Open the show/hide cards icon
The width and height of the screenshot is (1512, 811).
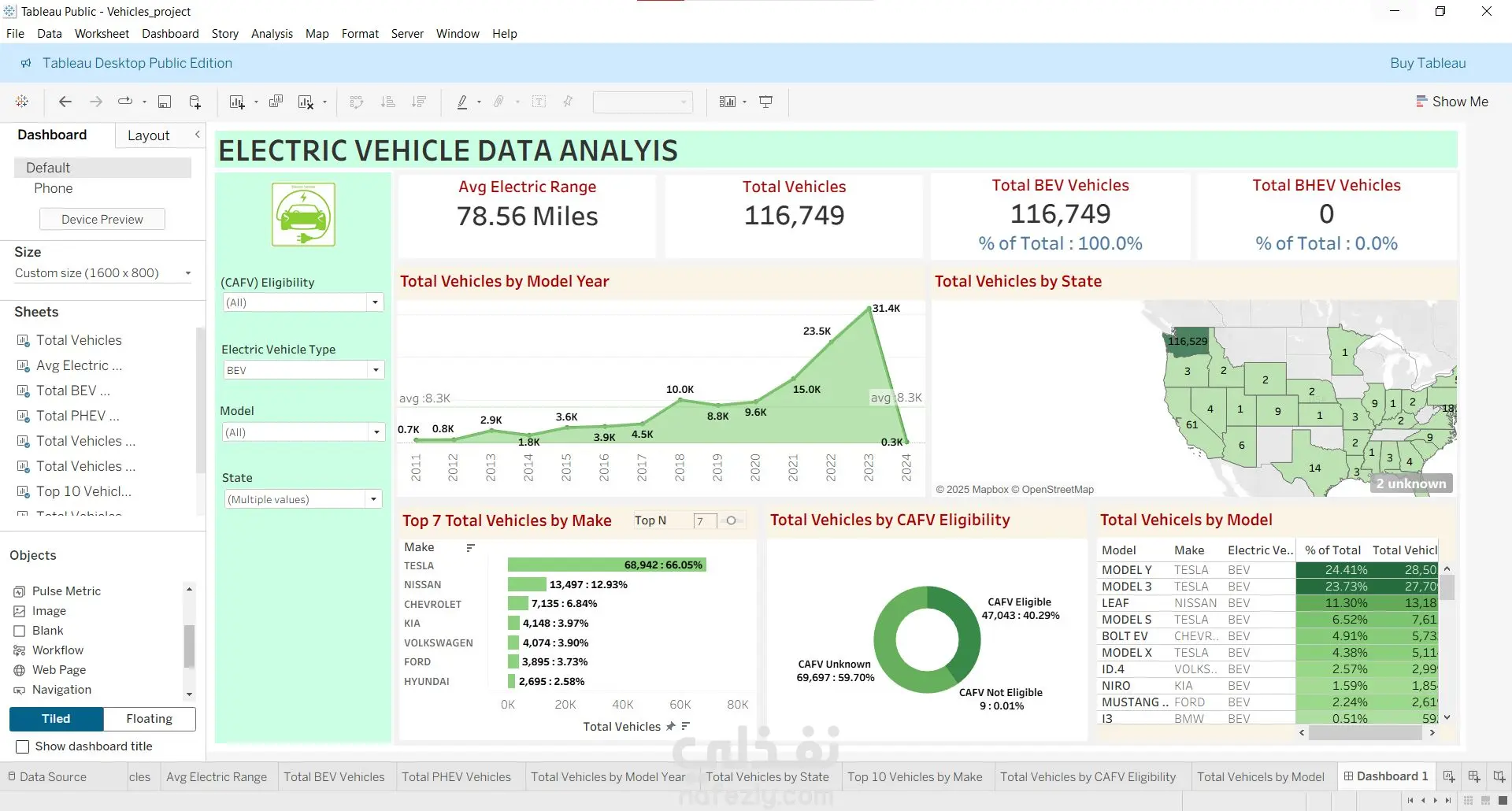728,102
